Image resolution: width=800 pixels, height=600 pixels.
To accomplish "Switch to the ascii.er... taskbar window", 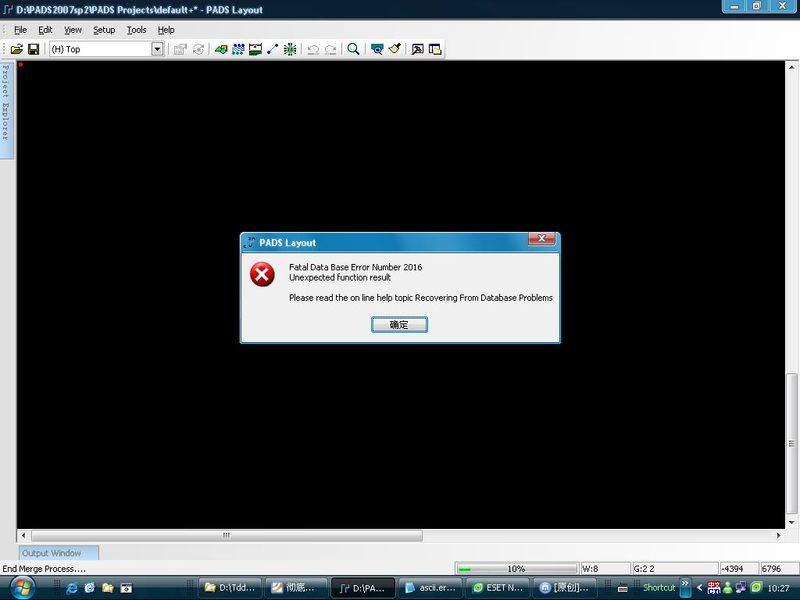I will pyautogui.click(x=431, y=588).
